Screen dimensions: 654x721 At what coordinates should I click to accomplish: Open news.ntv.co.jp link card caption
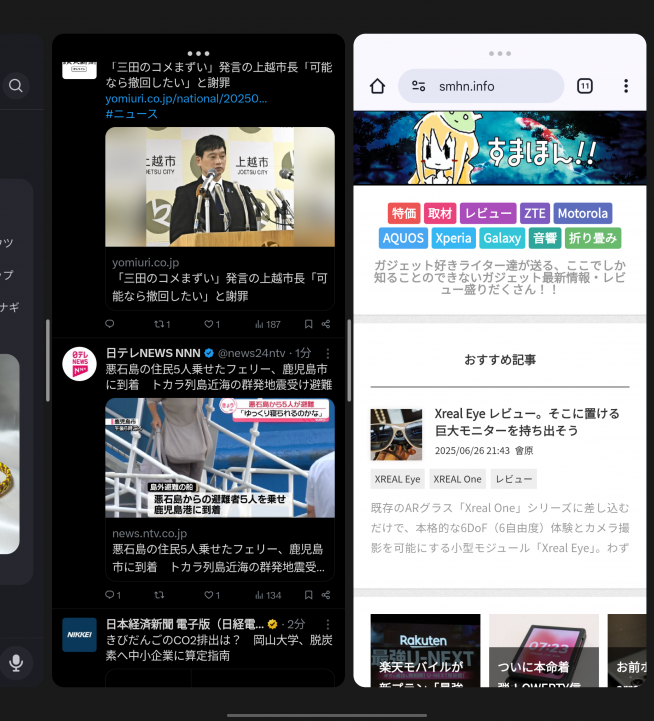point(220,549)
